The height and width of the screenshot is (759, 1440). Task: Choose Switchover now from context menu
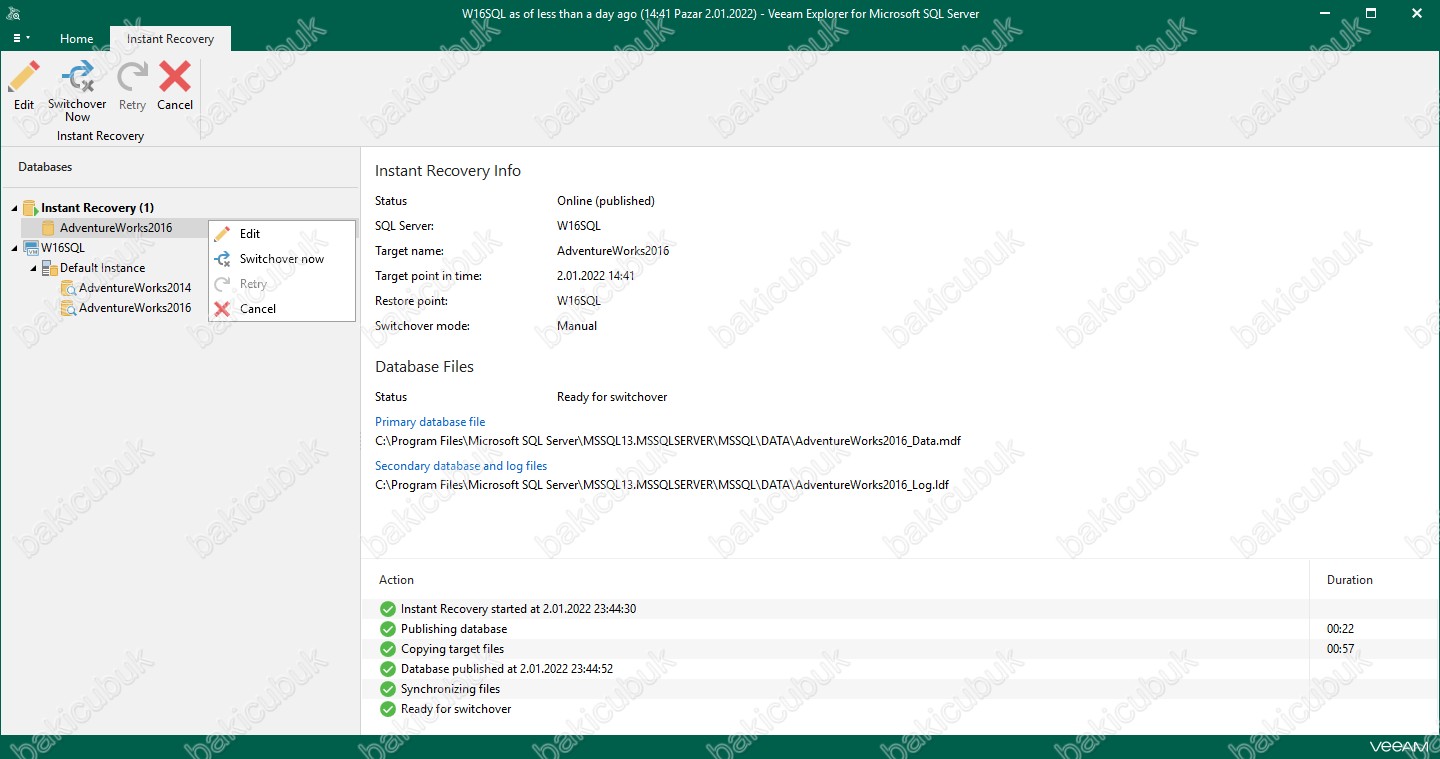click(282, 259)
